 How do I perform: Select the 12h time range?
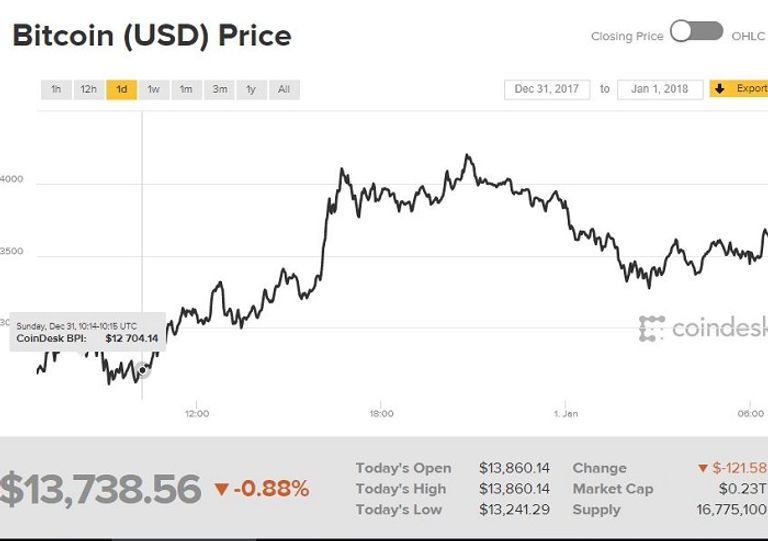coord(88,89)
